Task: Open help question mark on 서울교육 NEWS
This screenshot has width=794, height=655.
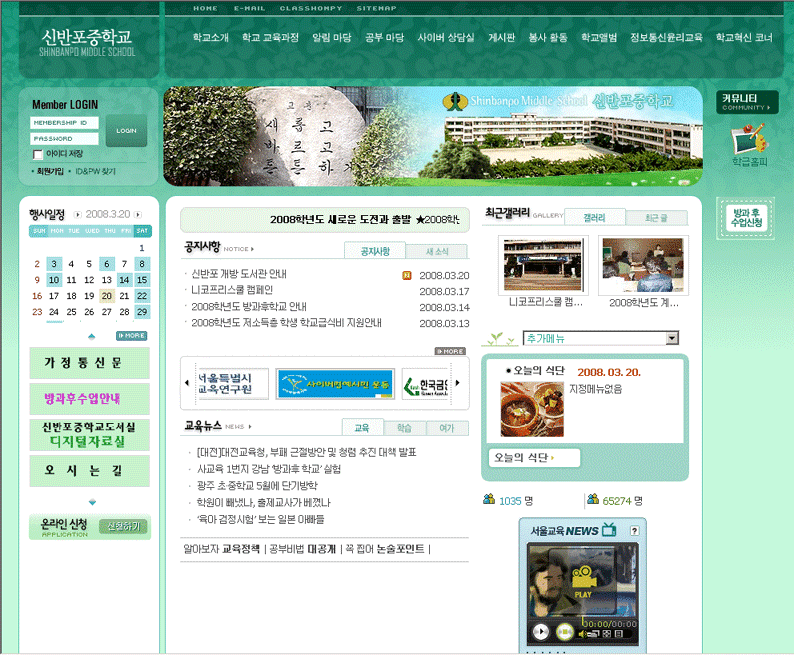Action: click(634, 530)
